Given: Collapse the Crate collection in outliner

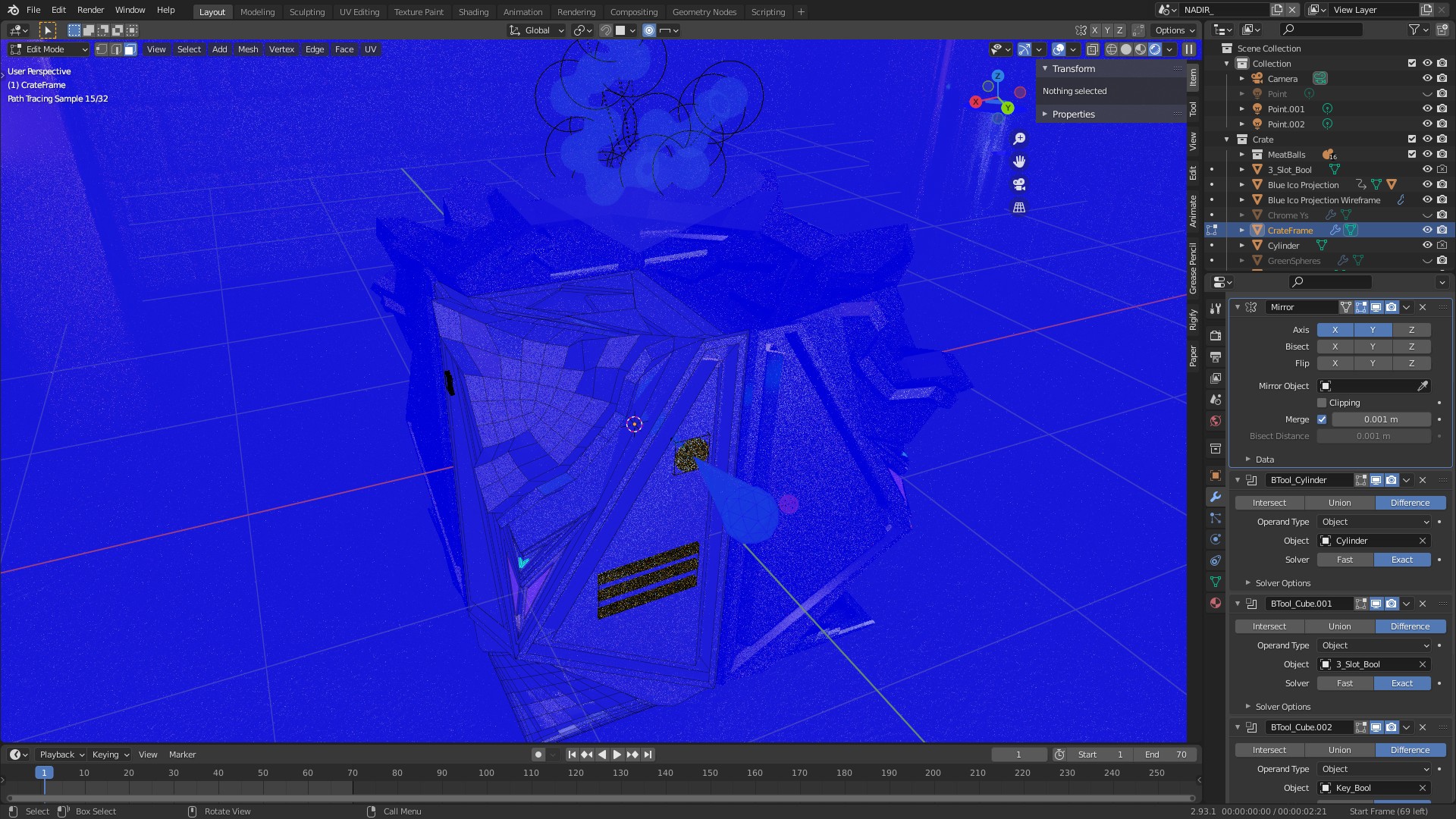Looking at the screenshot, I should [x=1227, y=140].
